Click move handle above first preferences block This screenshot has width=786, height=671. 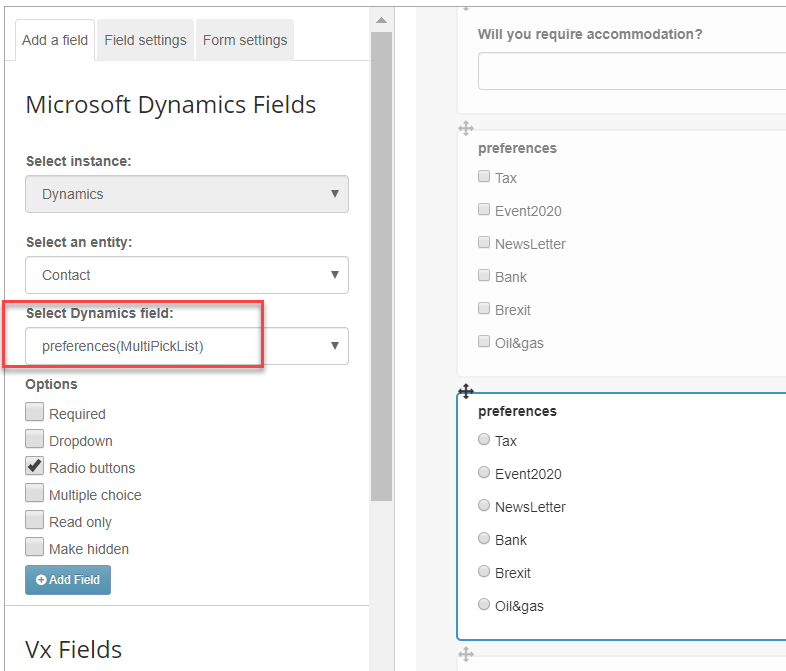(466, 128)
